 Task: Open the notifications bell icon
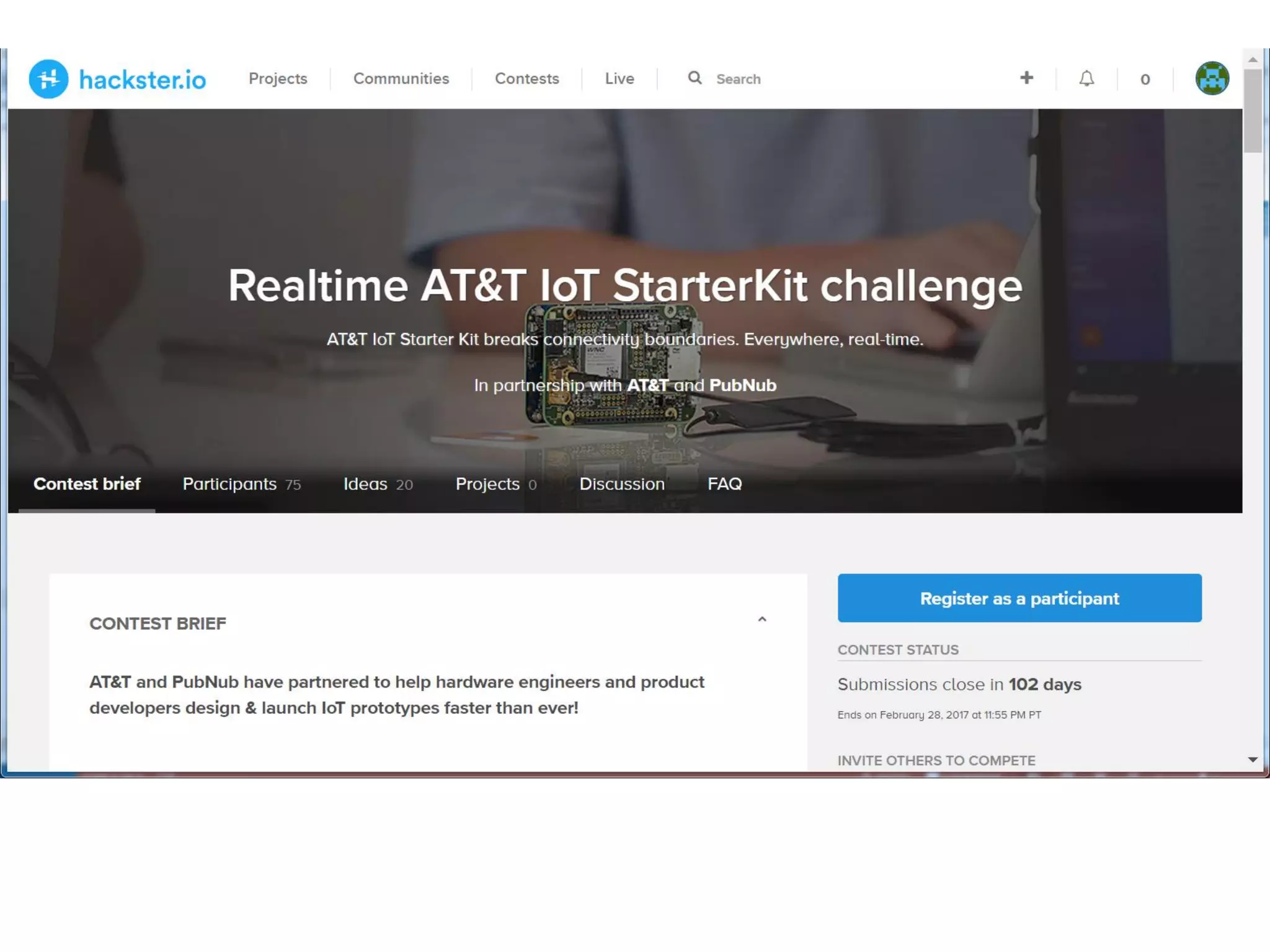(1086, 79)
